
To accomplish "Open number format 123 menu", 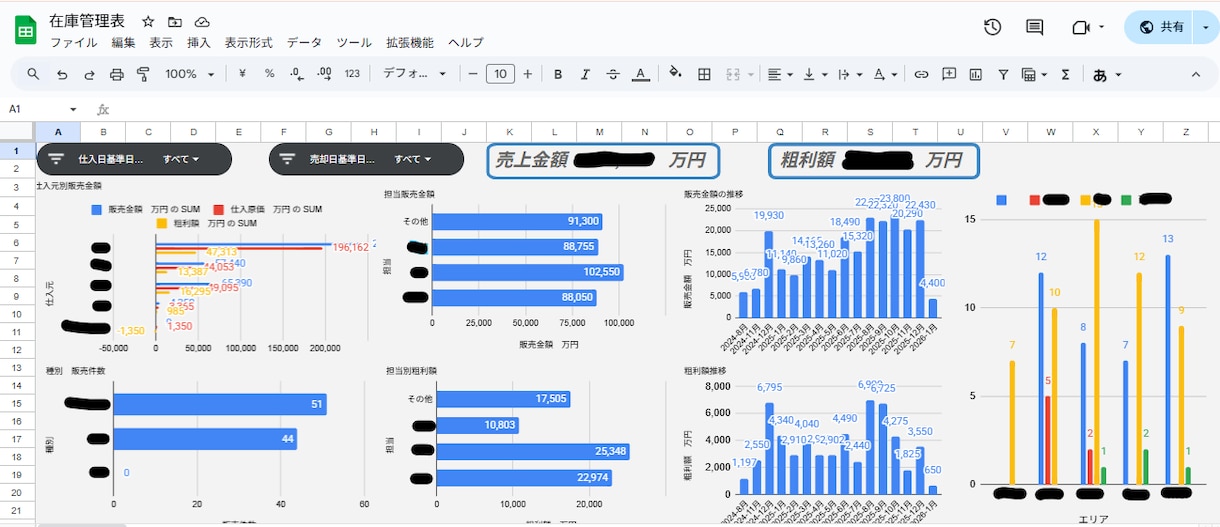I will pos(352,74).
